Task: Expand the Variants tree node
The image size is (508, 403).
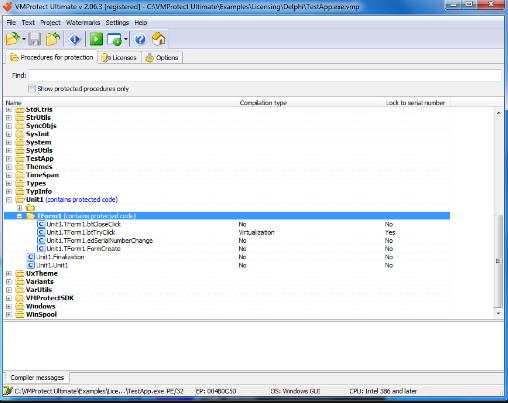Action: point(9,282)
